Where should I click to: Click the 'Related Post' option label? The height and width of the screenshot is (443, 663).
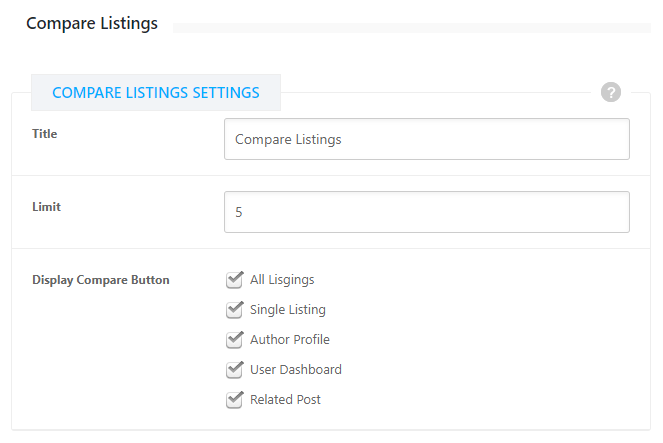(285, 400)
